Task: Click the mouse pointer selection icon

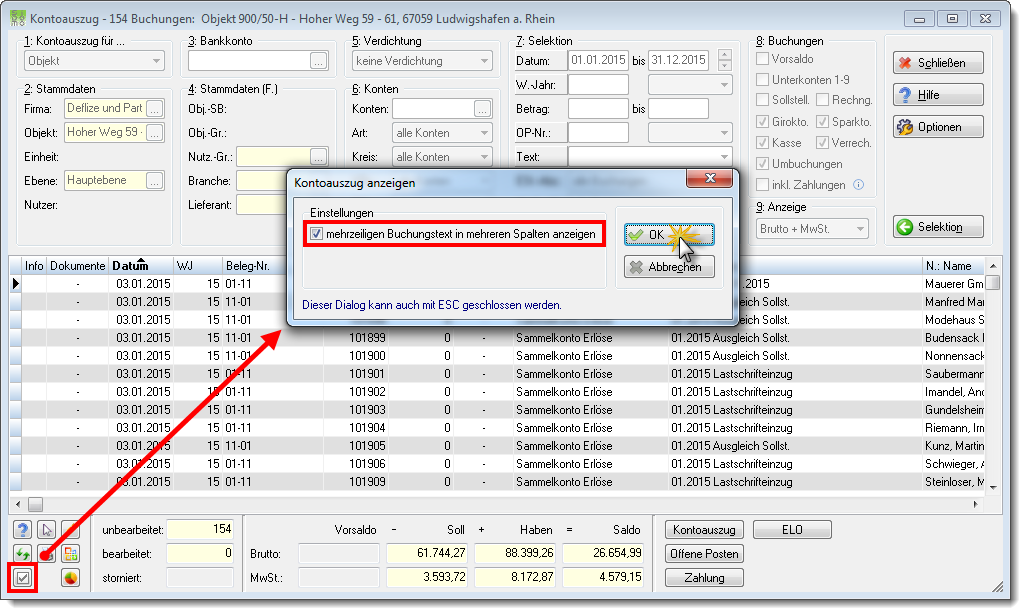Action: click(46, 529)
